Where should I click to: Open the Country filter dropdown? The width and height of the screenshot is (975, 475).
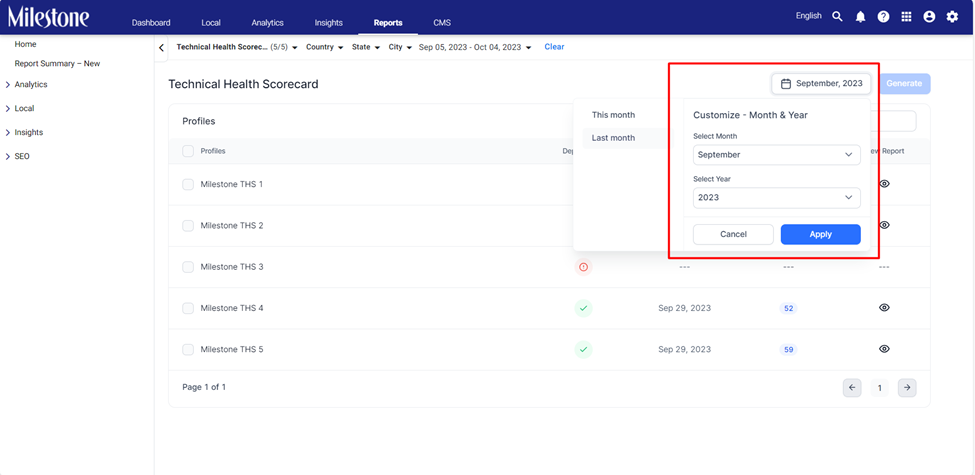tap(325, 47)
